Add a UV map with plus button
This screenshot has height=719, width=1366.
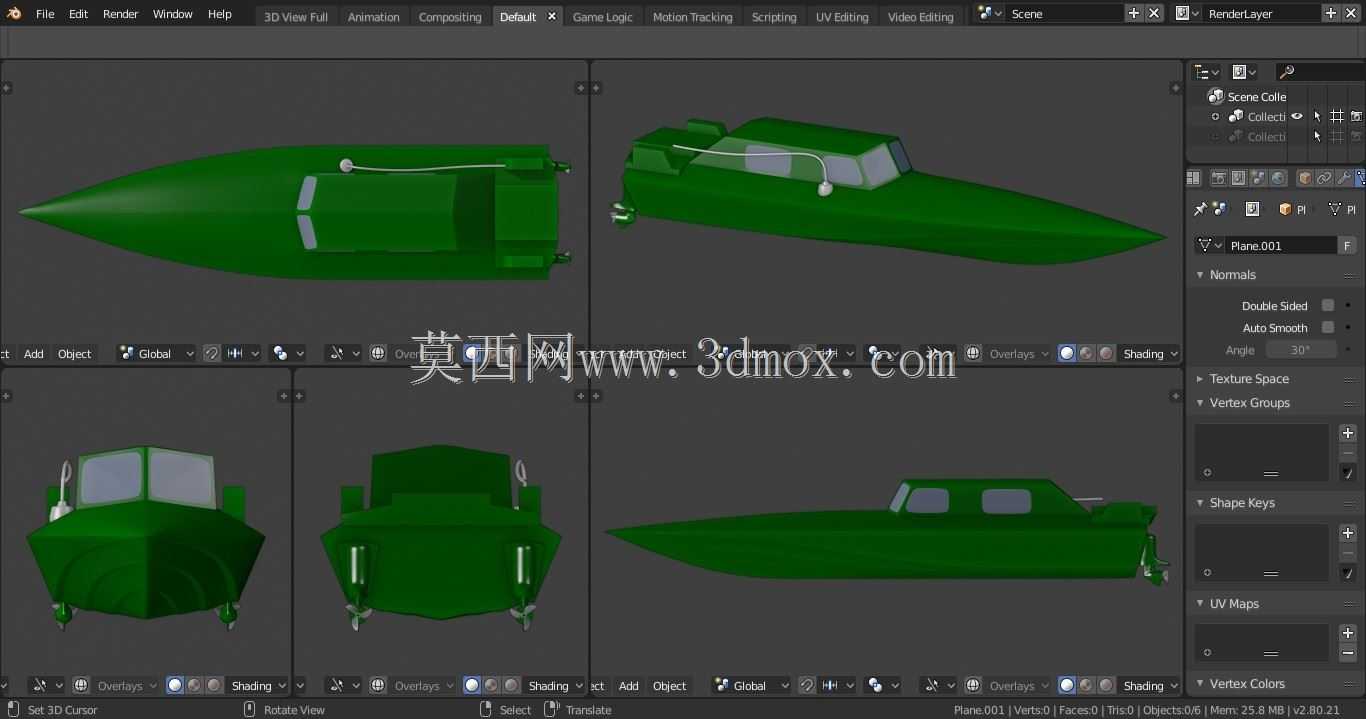(1348, 633)
